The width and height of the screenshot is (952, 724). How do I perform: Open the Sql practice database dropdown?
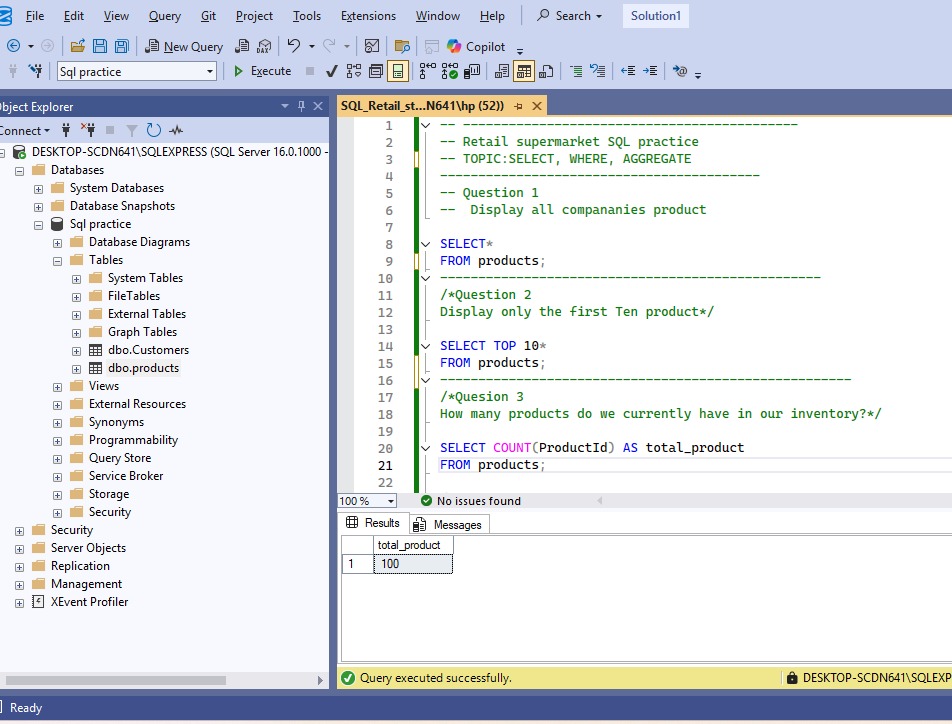(x=137, y=72)
